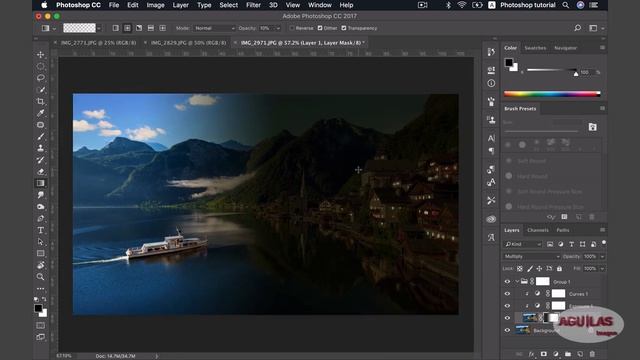Image resolution: width=640 pixels, height=360 pixels.
Task: Choose the Radial Gradient style icon
Action: 127,28
